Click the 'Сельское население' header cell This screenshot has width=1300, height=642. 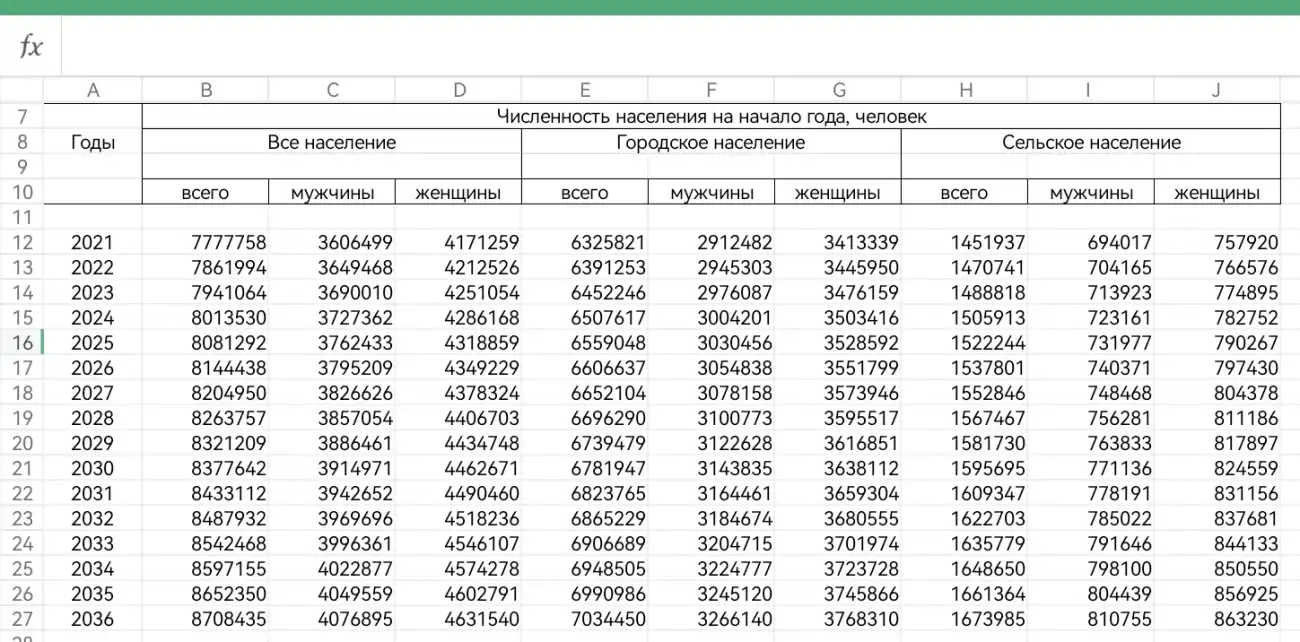[1091, 142]
